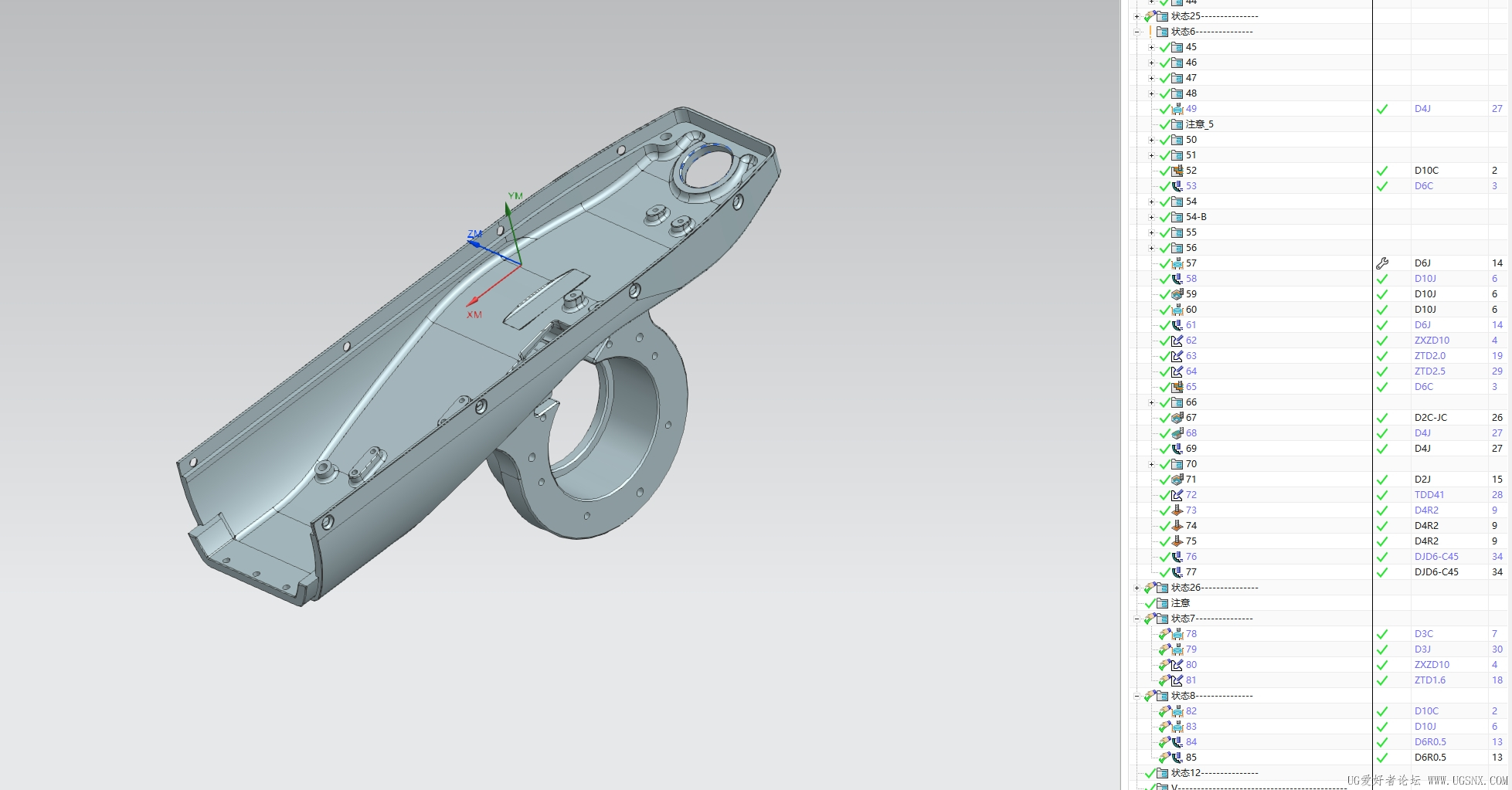Click tool name ZTD1.6 in row 81
This screenshot has width=1512, height=790.
(1430, 680)
